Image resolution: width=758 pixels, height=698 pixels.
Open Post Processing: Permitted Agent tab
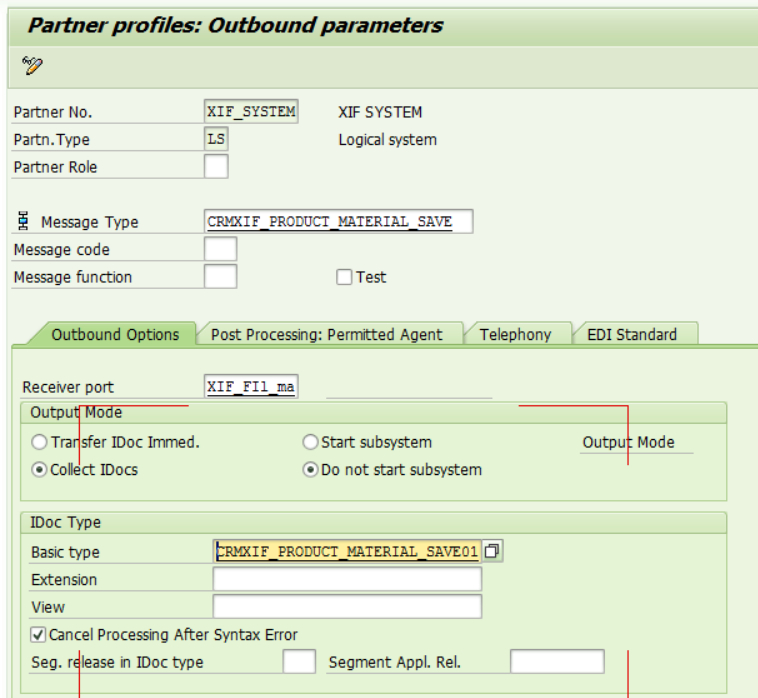pos(326,334)
